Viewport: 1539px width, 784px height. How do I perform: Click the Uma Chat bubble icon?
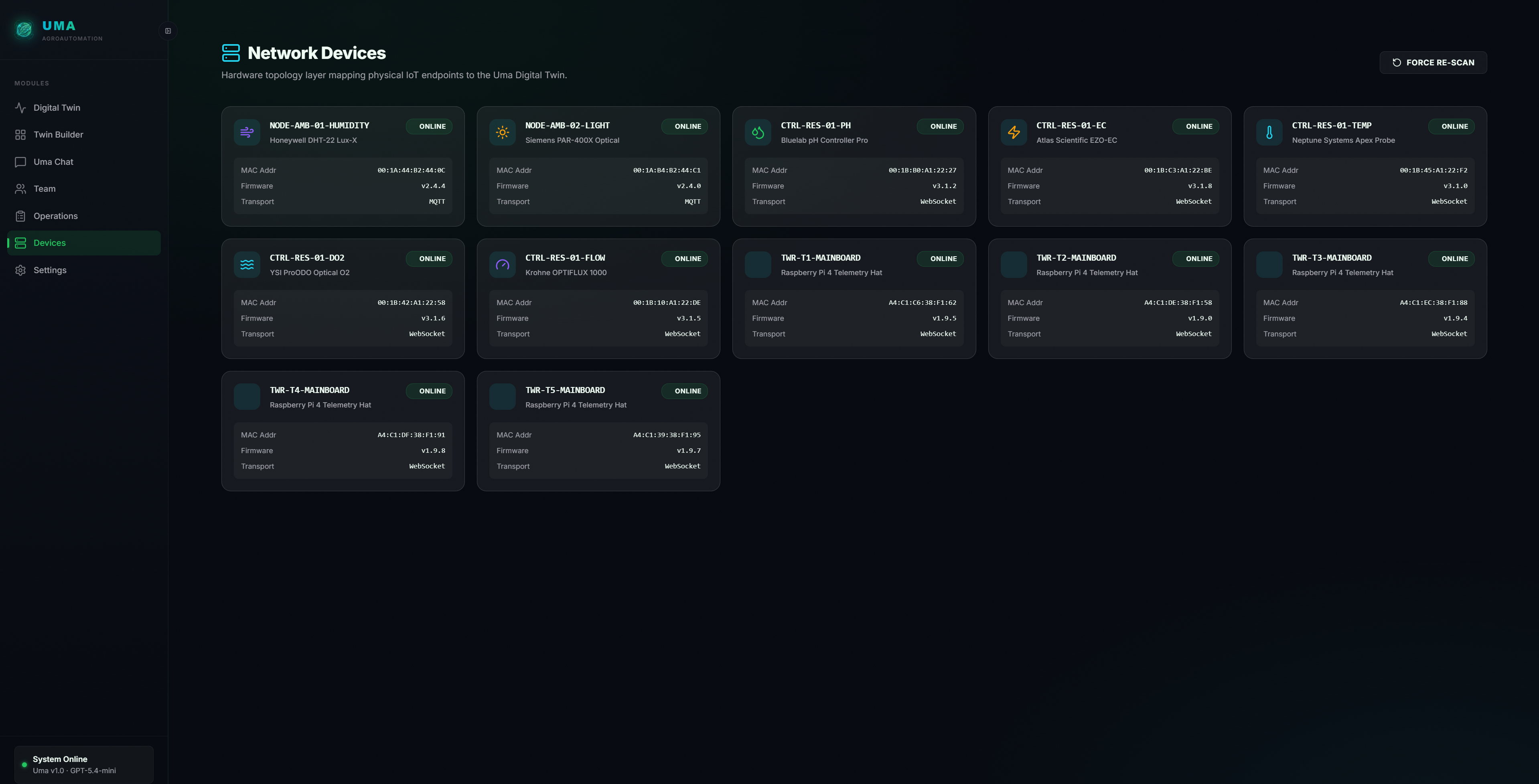coord(20,162)
